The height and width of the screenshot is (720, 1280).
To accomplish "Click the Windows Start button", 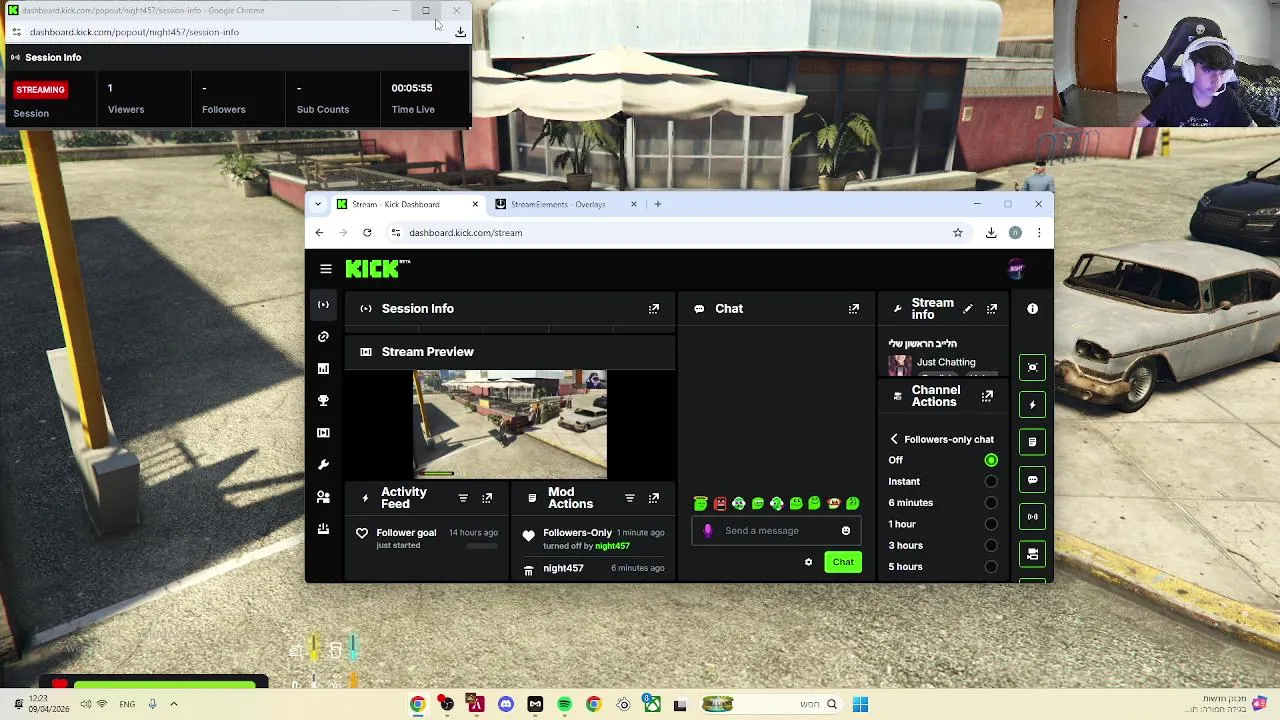I will click(x=860, y=705).
